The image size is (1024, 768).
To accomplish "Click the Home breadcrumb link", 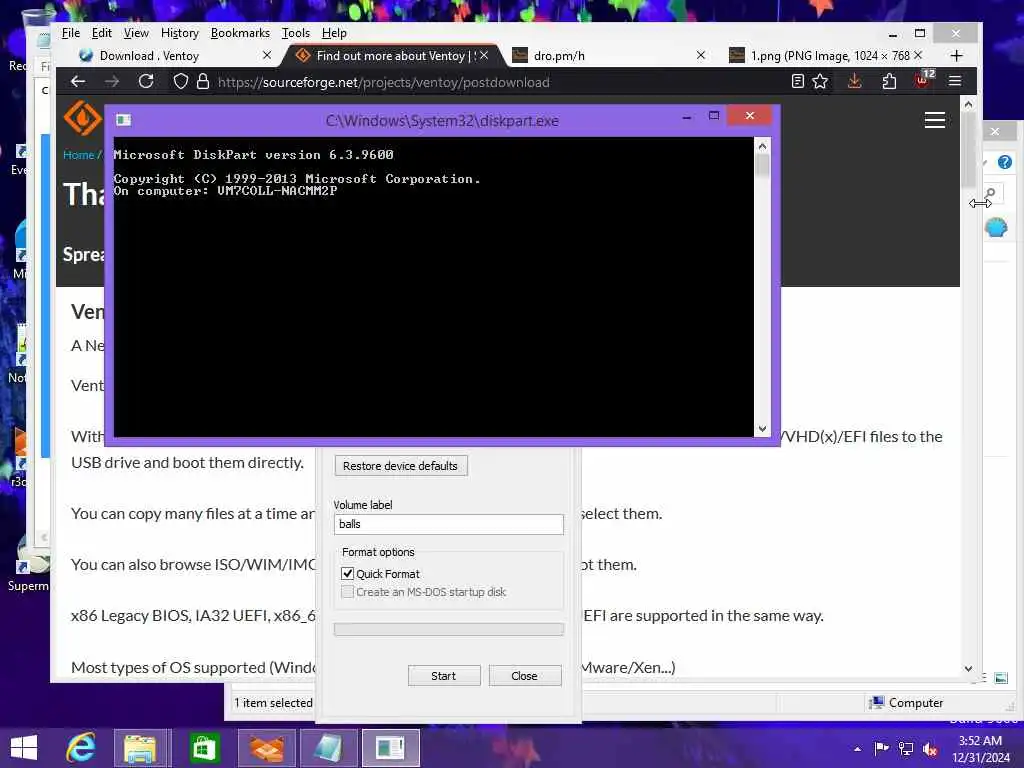I will point(78,155).
